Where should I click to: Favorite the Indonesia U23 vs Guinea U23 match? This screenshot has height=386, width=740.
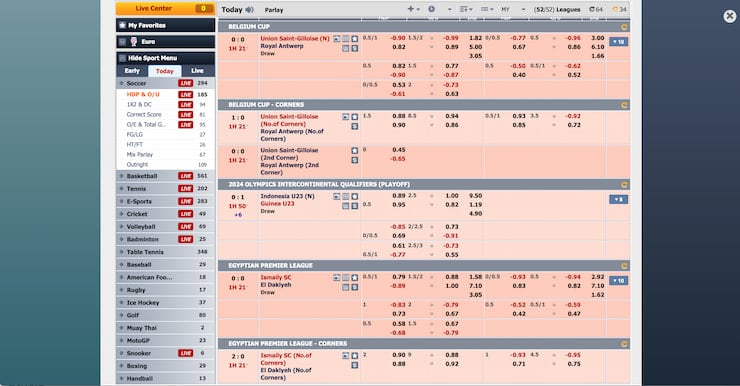point(354,196)
